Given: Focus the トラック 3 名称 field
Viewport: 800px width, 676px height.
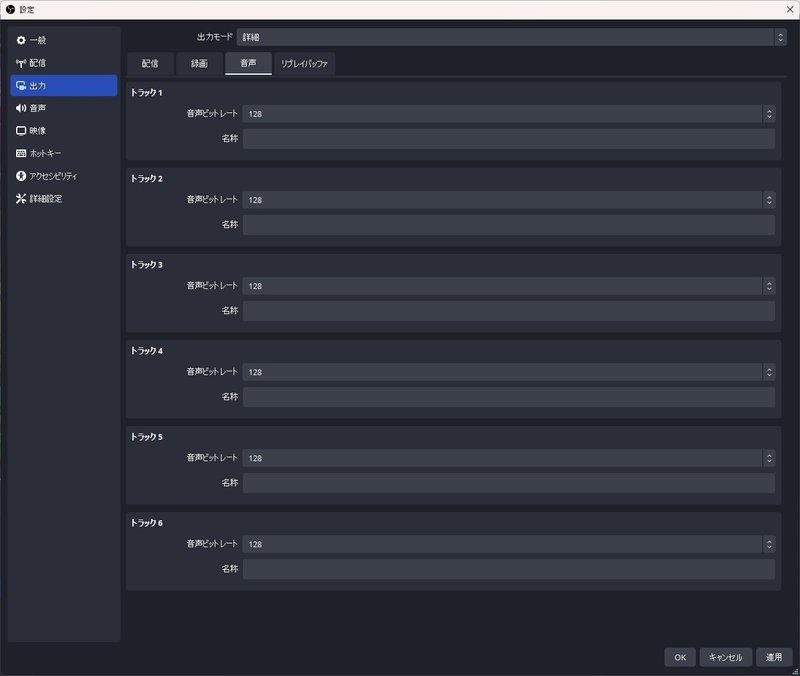Looking at the screenshot, I should pos(509,311).
